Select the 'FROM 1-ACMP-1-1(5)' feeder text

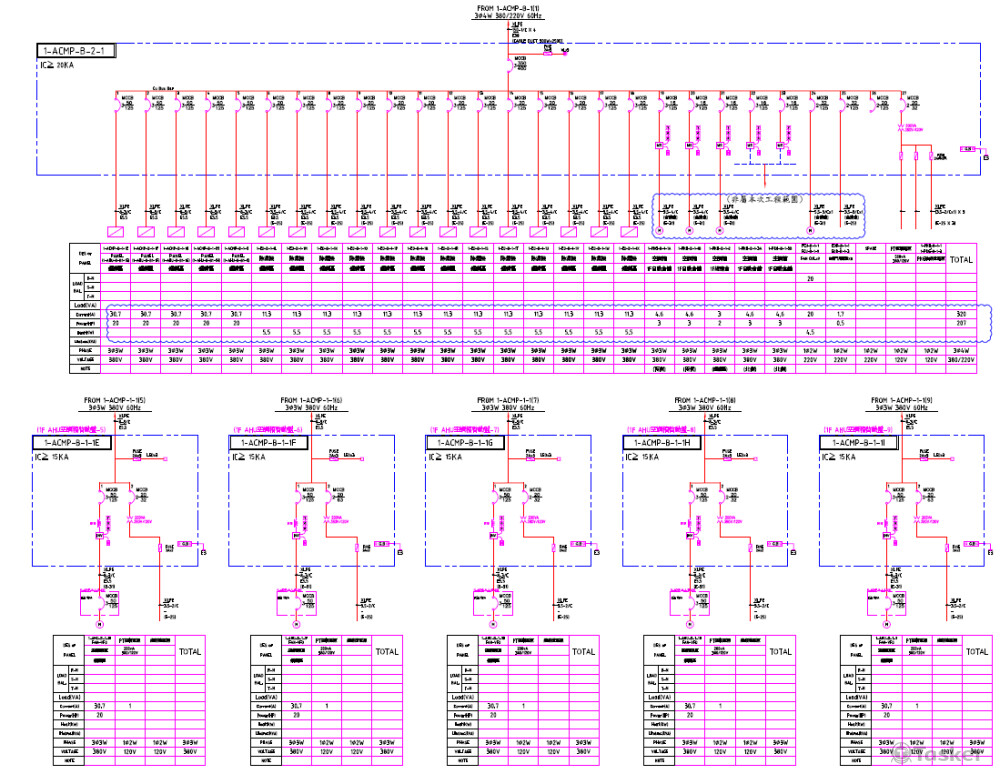pos(116,399)
